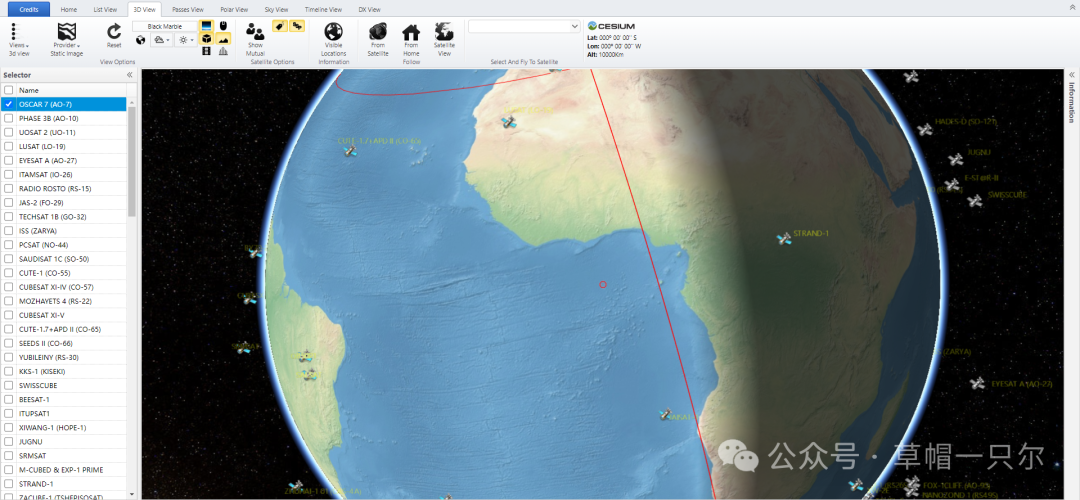Click the HADES-D (SO-121) satellite marker
The image size is (1080, 500).
(x=924, y=129)
